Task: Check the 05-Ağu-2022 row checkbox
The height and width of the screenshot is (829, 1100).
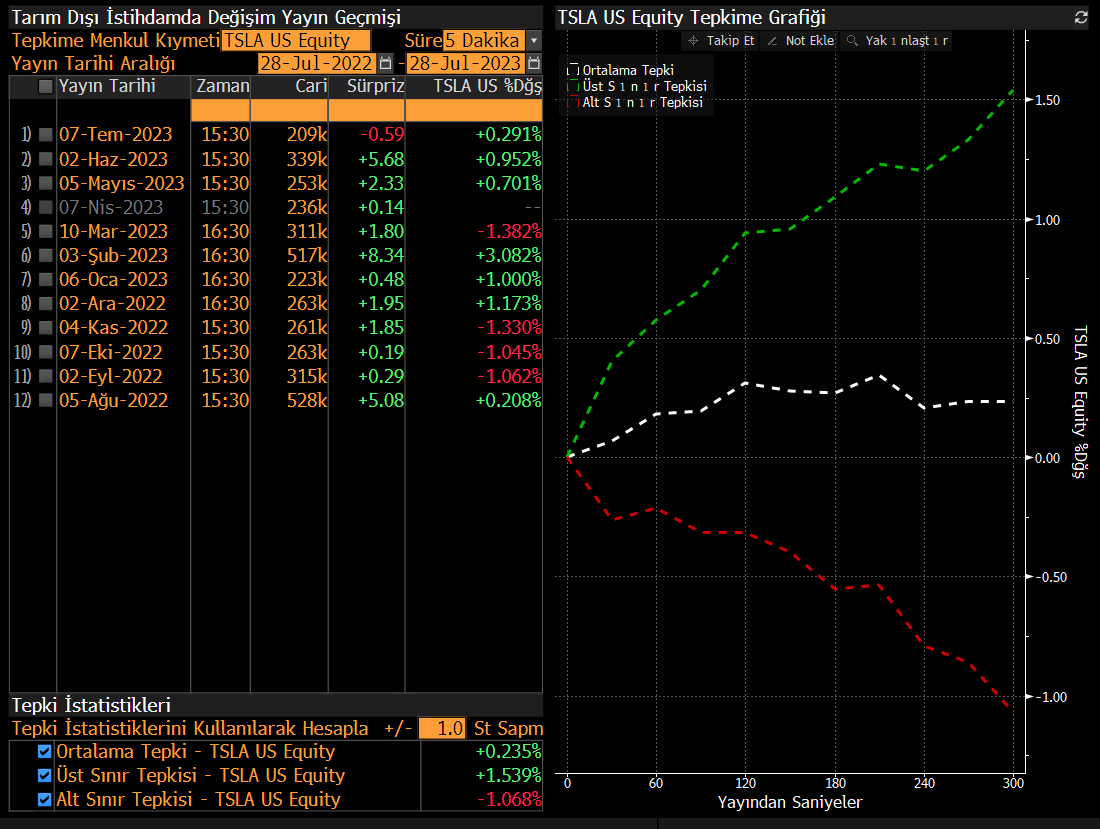Action: [46, 400]
